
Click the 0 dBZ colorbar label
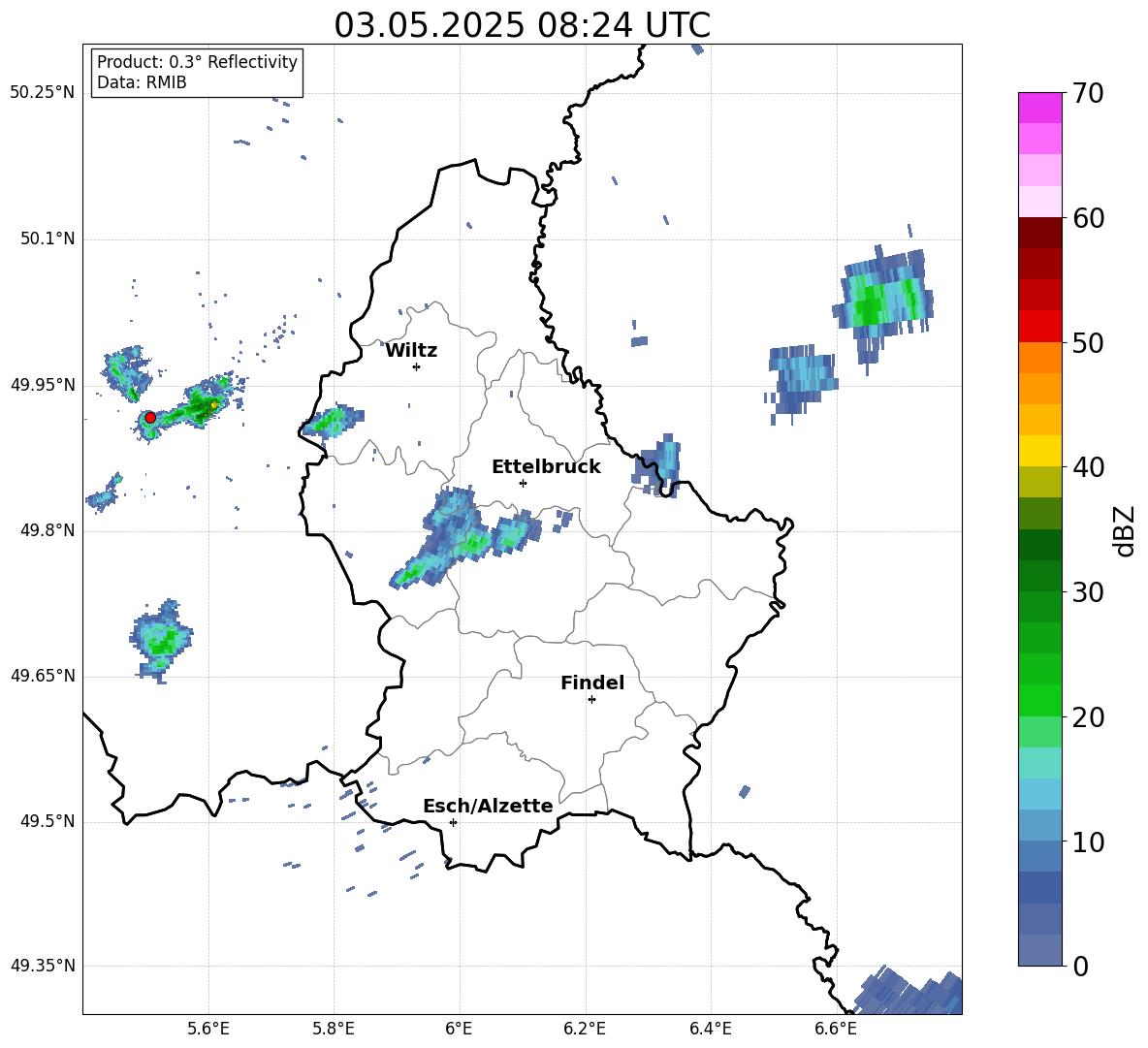(x=1080, y=966)
